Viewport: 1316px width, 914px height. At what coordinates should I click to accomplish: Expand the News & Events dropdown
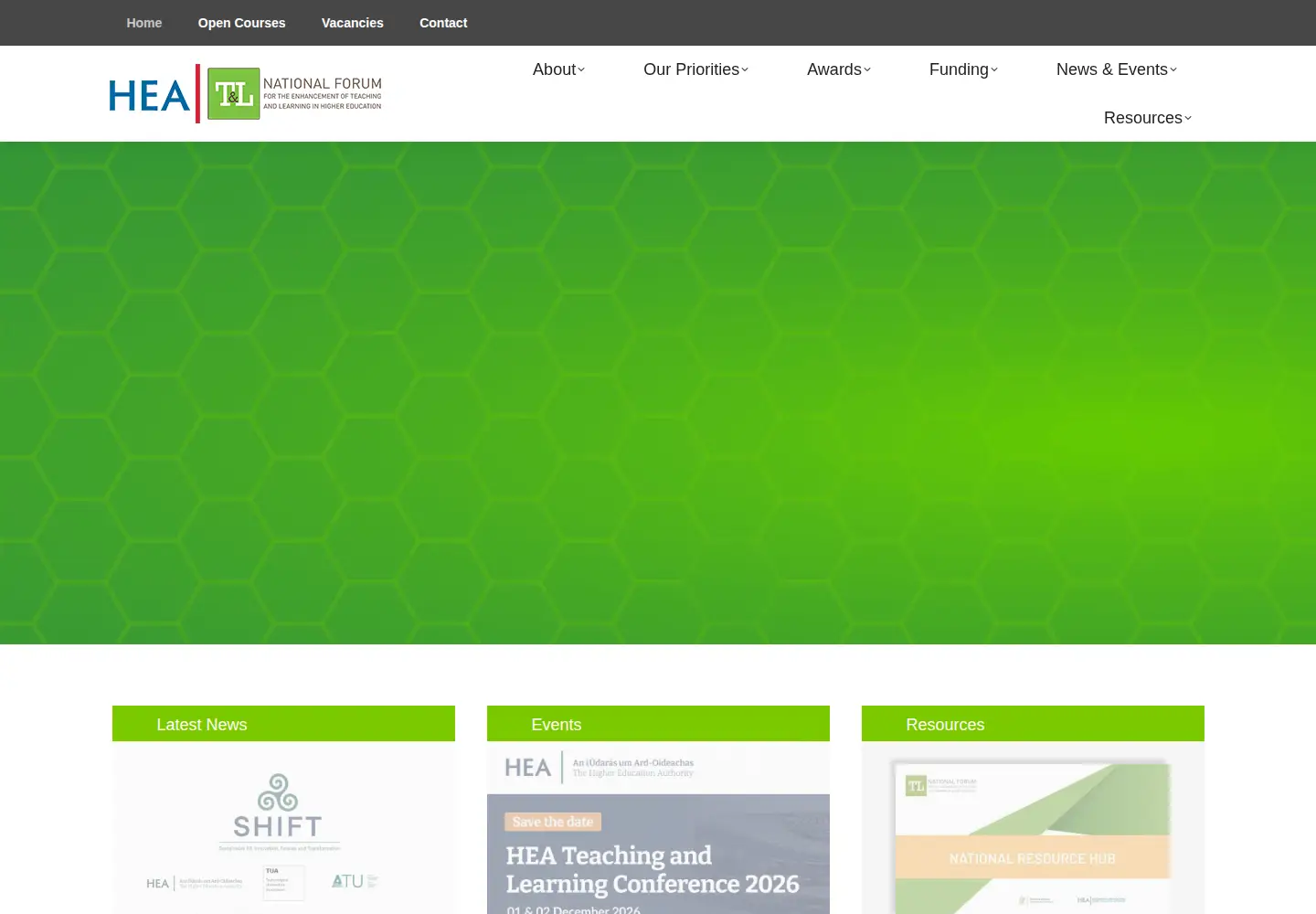point(1117,69)
